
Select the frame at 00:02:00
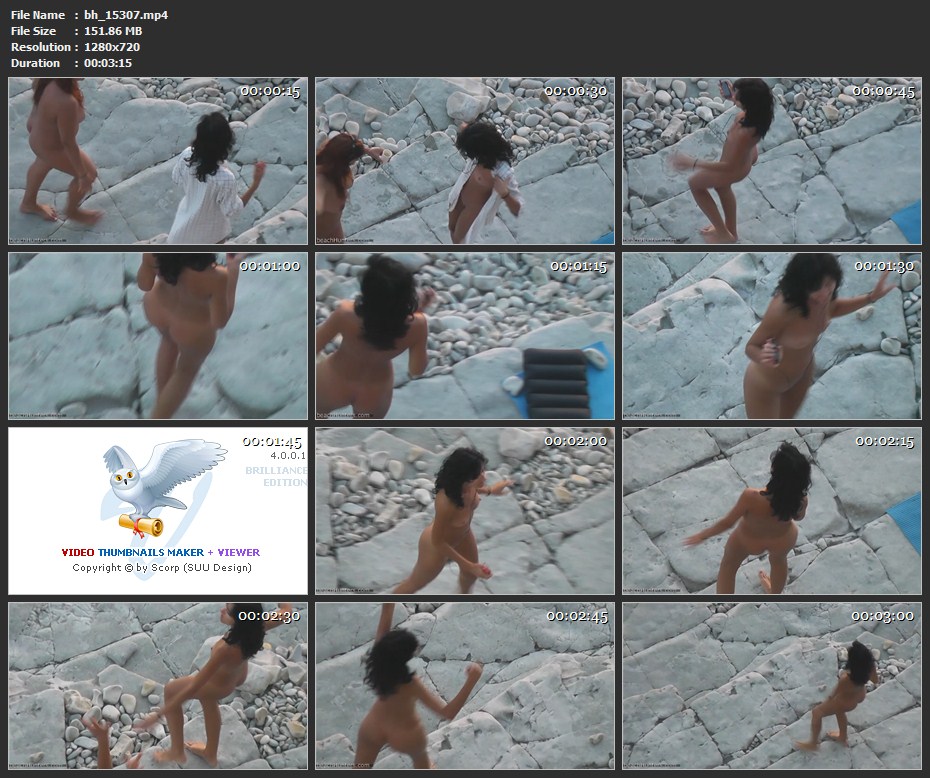click(465, 511)
